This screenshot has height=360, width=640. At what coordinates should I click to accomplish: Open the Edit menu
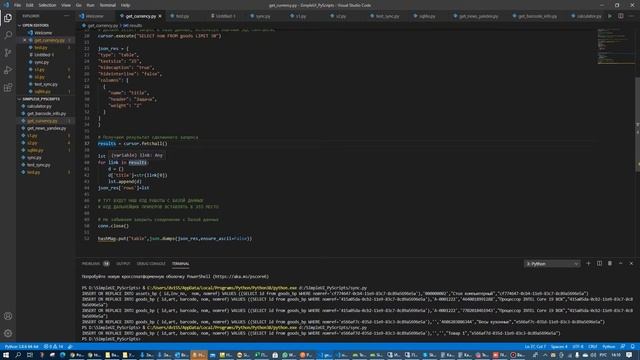coord(30,5)
